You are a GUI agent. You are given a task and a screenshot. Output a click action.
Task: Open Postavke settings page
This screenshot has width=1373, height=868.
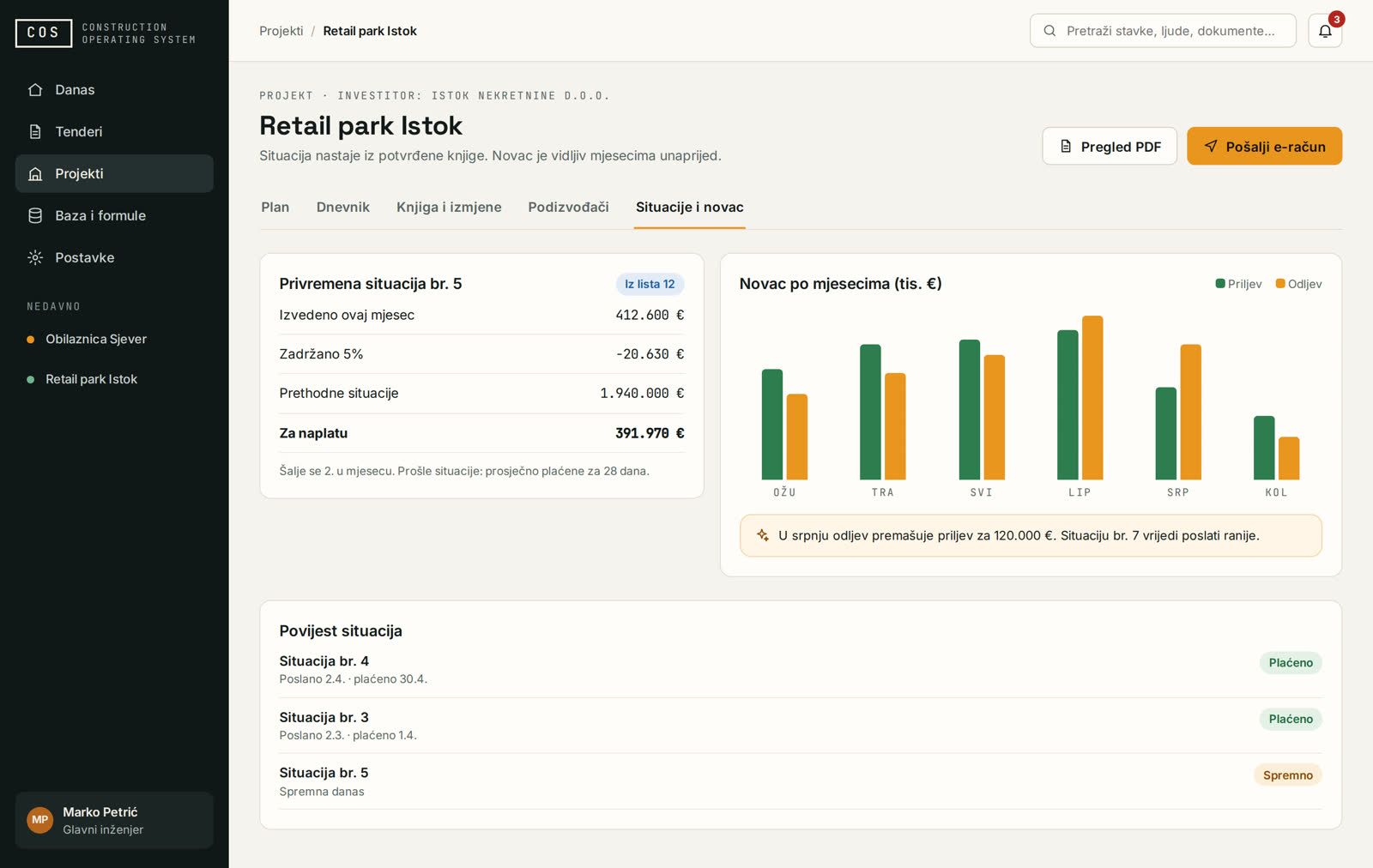[114, 258]
